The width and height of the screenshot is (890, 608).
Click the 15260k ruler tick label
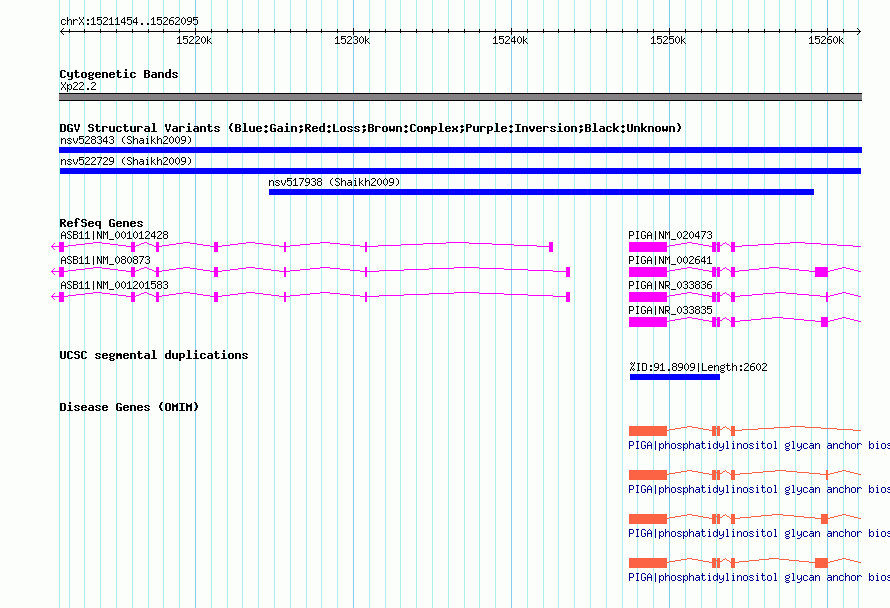click(826, 40)
